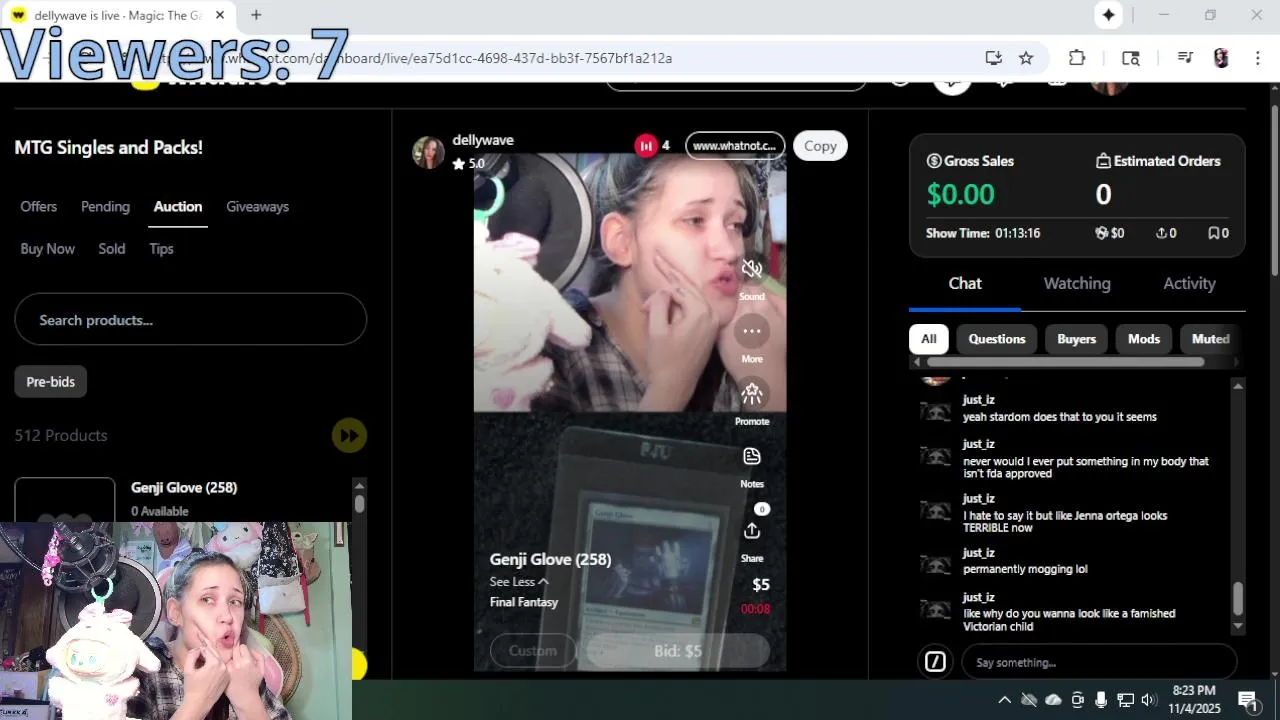Image resolution: width=1280 pixels, height=720 pixels.
Task: Open Chrome side search icon
Action: (1131, 58)
